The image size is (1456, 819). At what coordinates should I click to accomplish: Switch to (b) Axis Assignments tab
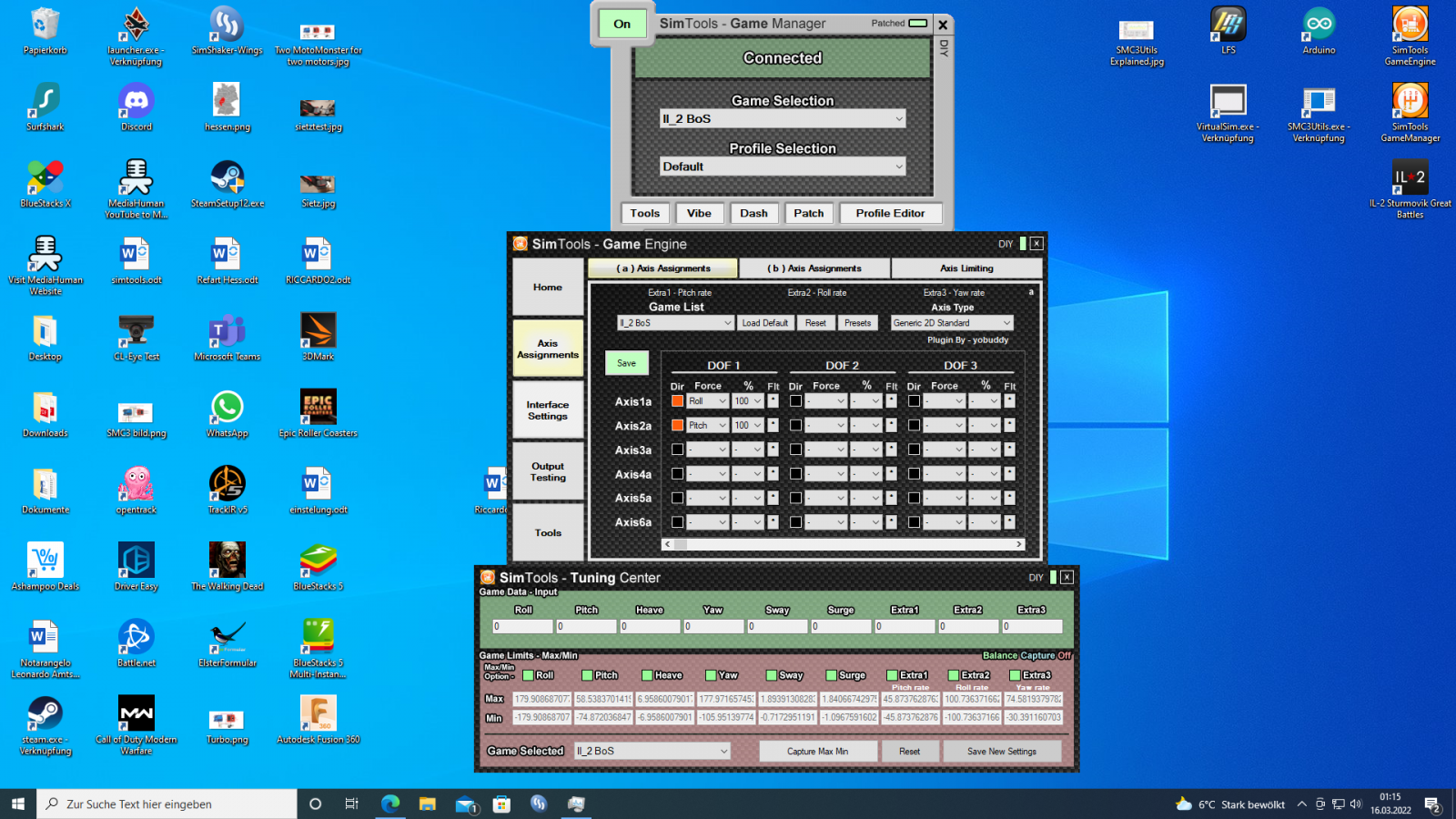click(814, 268)
